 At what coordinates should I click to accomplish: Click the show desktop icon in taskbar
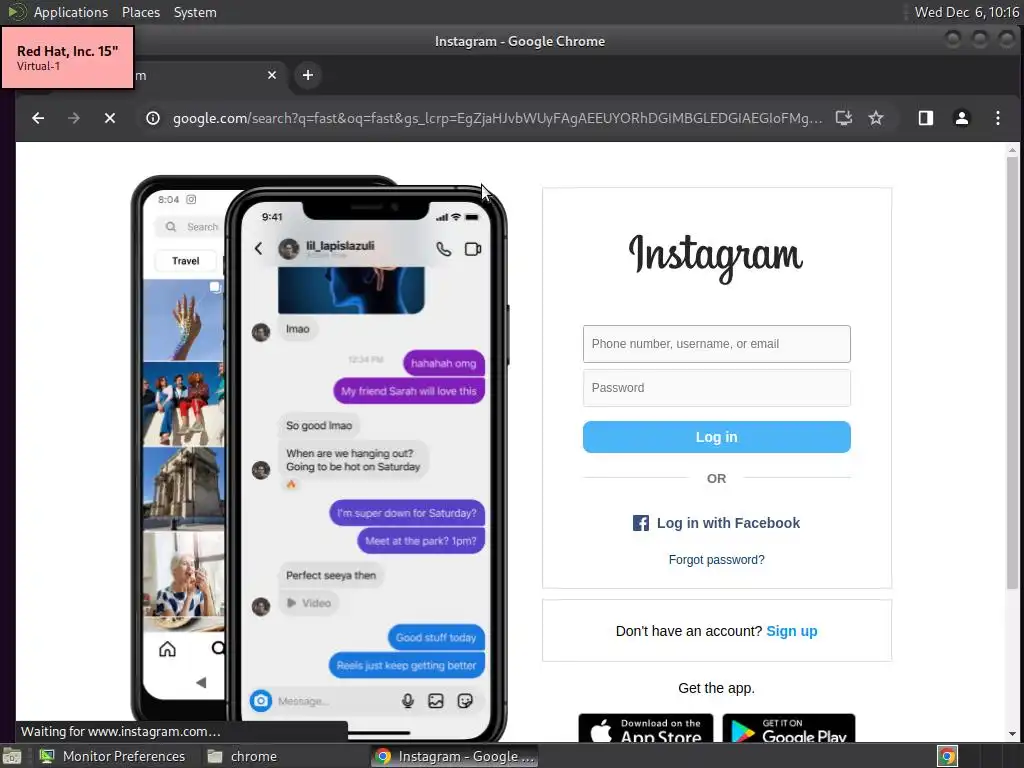pyautogui.click(x=11, y=756)
